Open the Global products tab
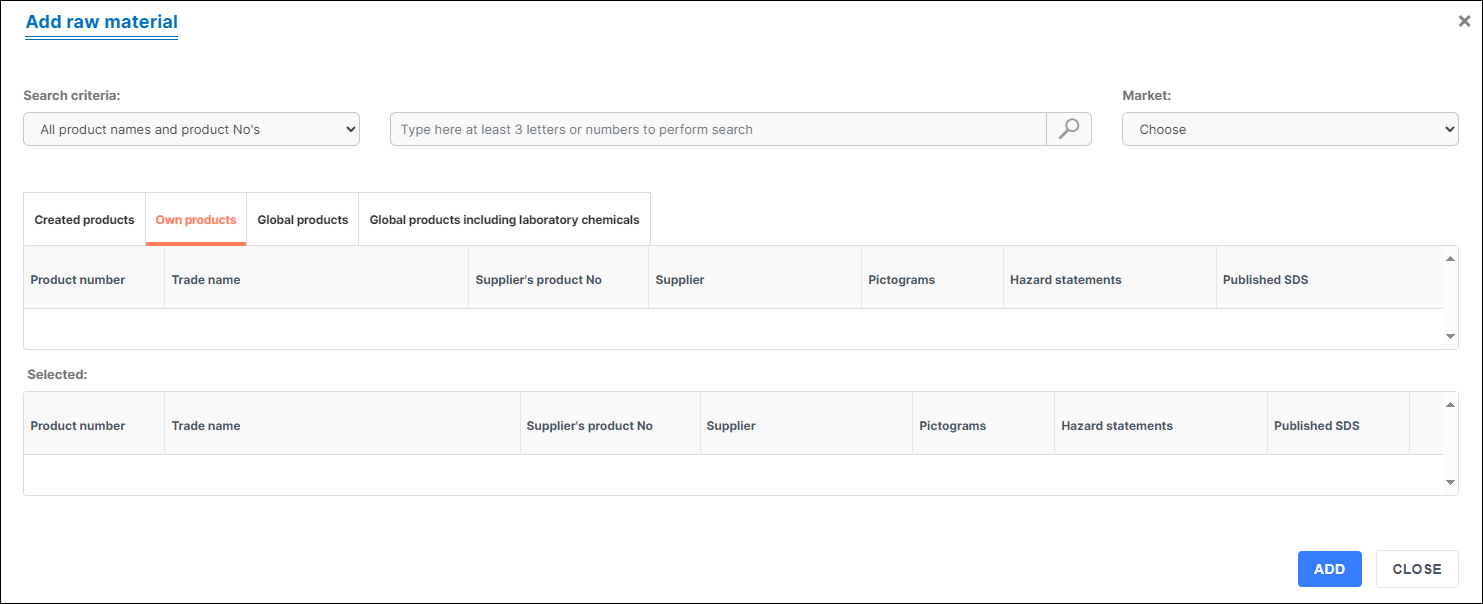1483x604 pixels. point(303,220)
